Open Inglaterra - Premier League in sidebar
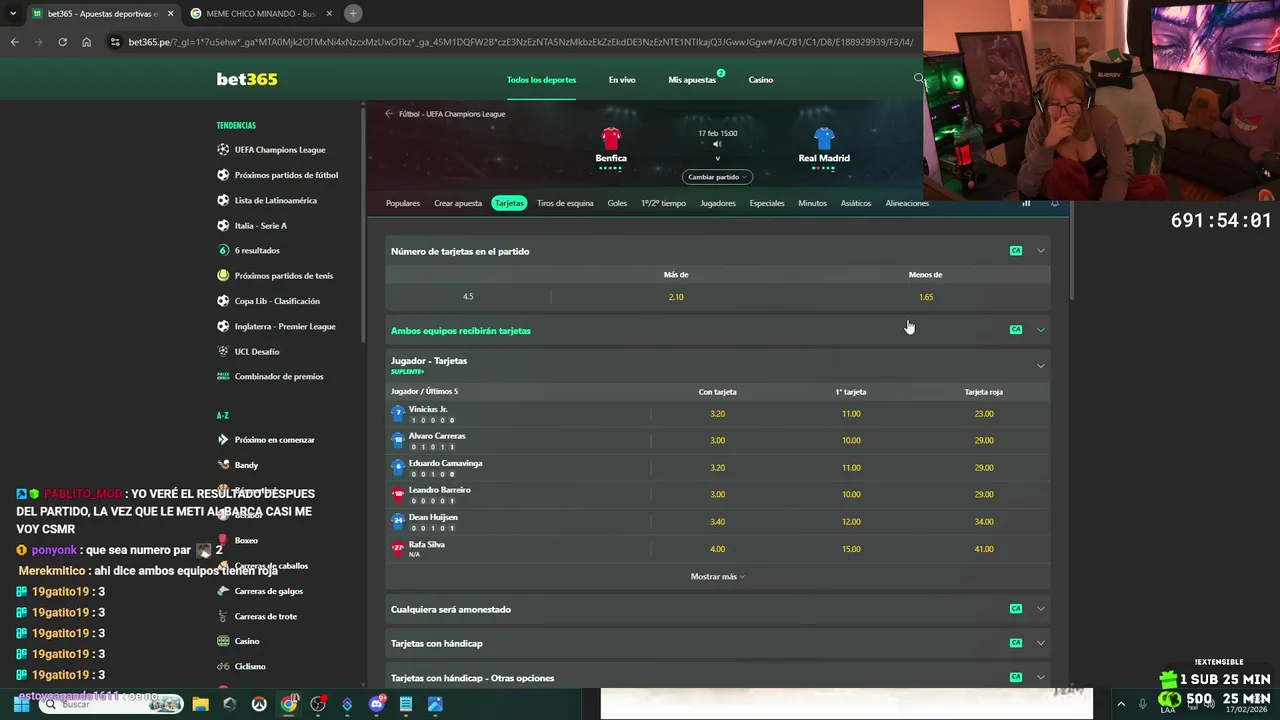 (x=285, y=326)
